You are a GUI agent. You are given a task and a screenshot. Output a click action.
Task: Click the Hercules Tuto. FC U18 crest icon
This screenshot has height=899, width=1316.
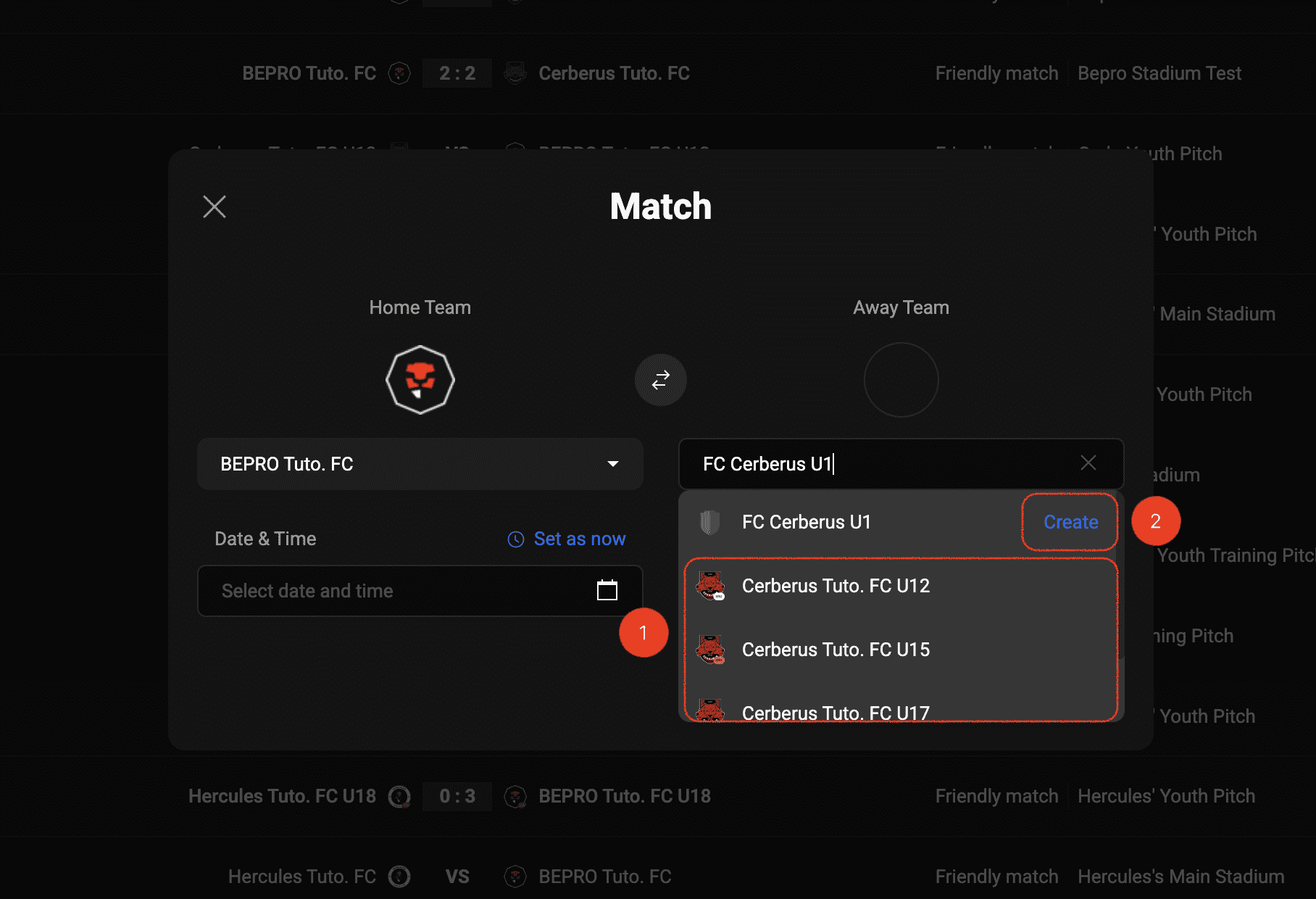coord(399,797)
